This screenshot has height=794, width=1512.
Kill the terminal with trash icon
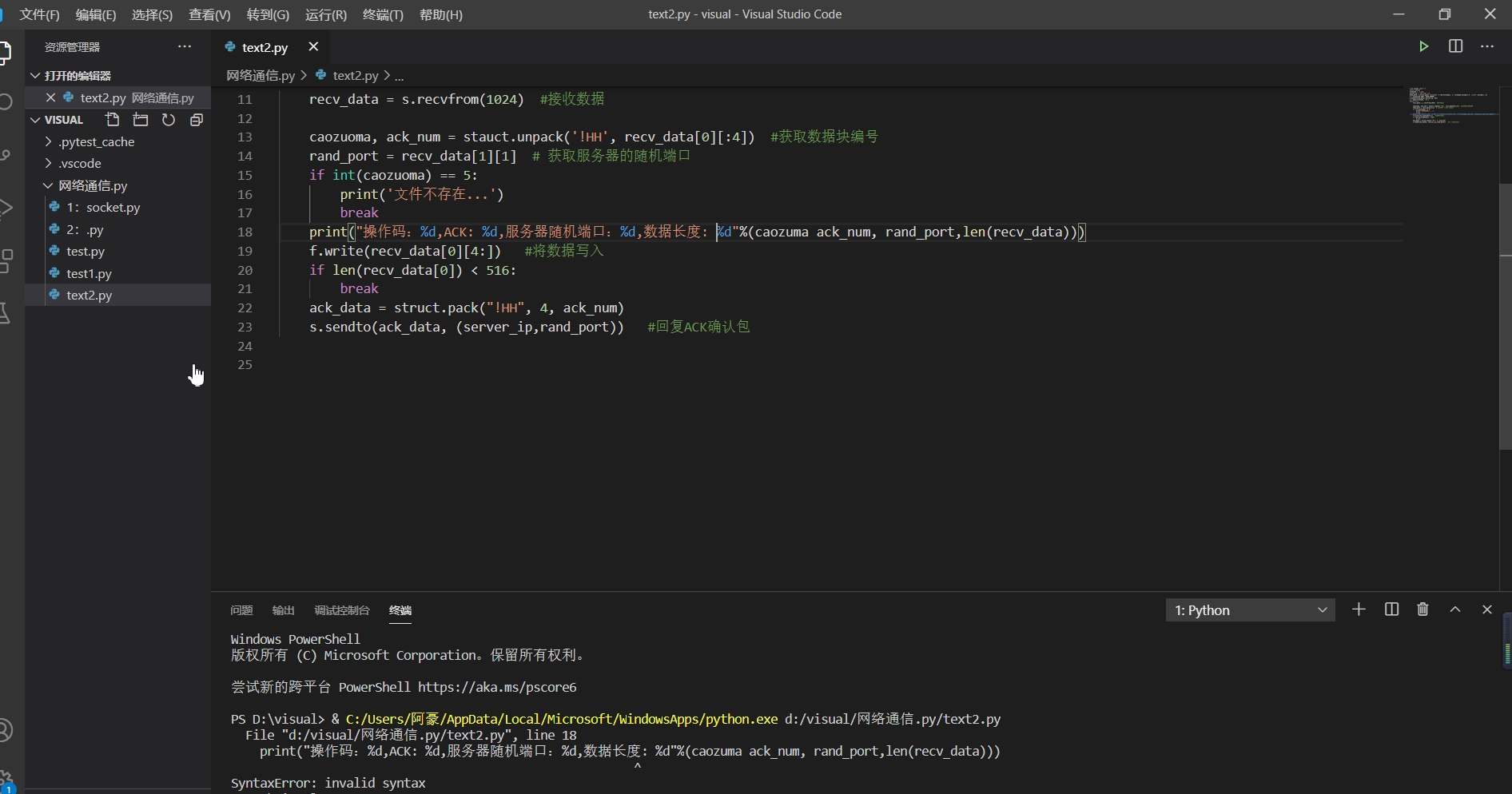click(x=1422, y=609)
